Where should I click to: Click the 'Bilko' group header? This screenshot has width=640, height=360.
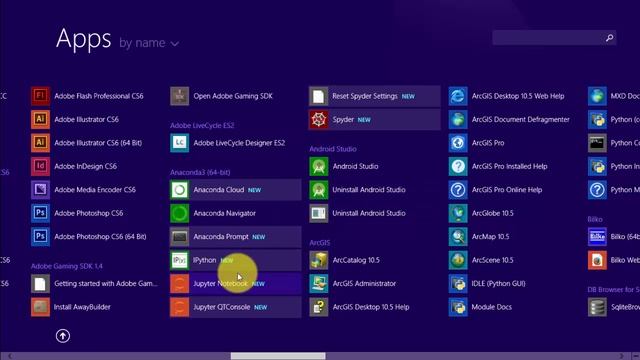(595, 219)
